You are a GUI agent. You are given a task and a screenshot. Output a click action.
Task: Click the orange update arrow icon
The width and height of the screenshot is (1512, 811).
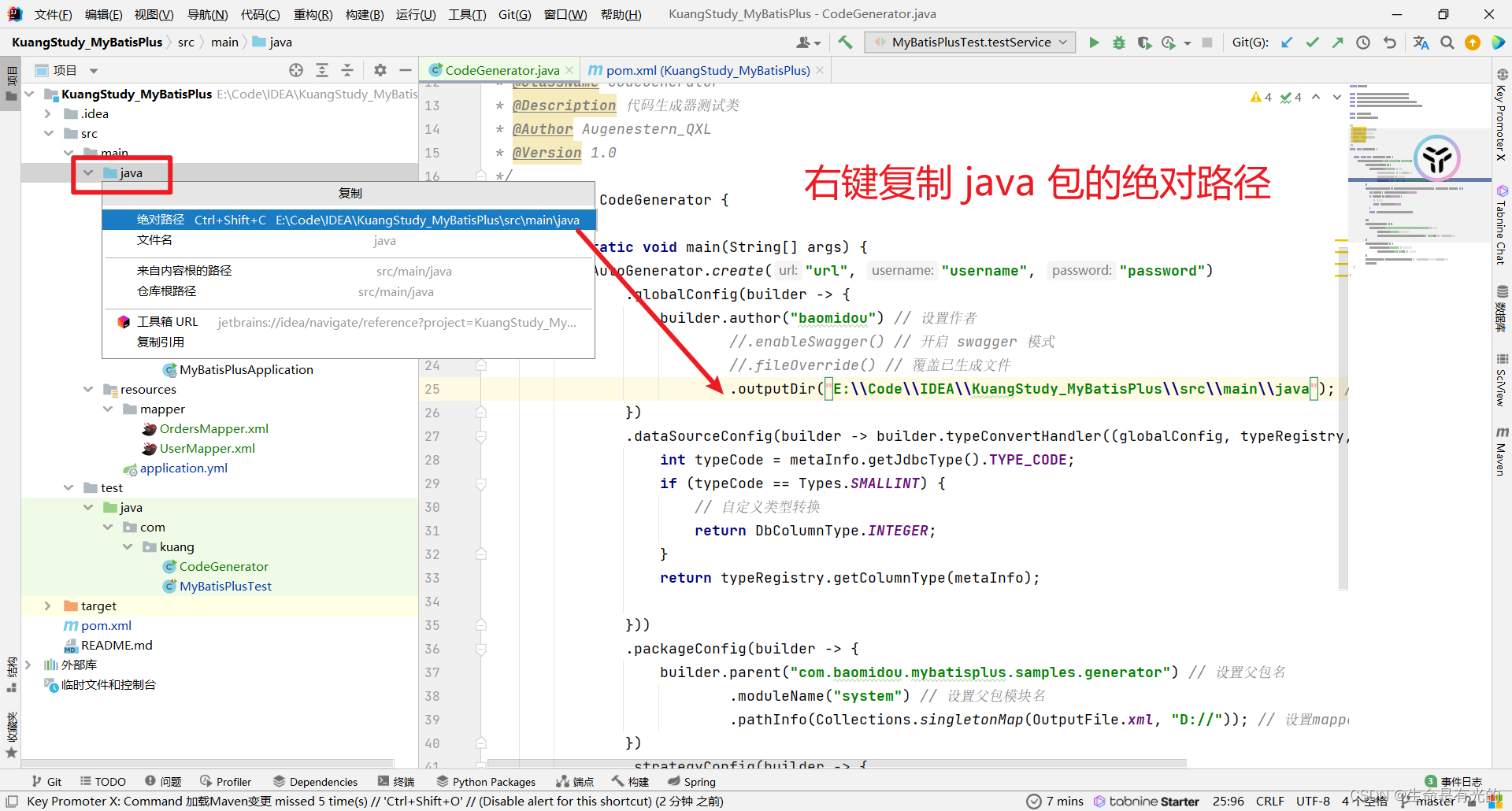click(x=1472, y=43)
